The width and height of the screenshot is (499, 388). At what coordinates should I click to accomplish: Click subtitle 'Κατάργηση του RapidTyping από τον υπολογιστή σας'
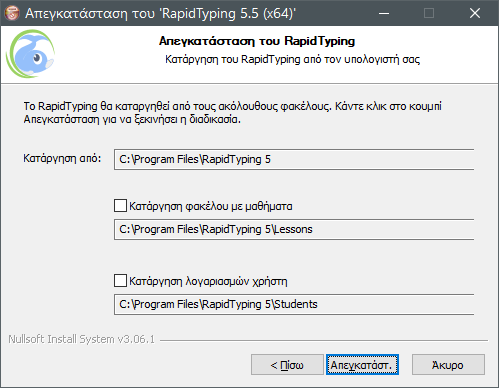[x=292, y=59]
